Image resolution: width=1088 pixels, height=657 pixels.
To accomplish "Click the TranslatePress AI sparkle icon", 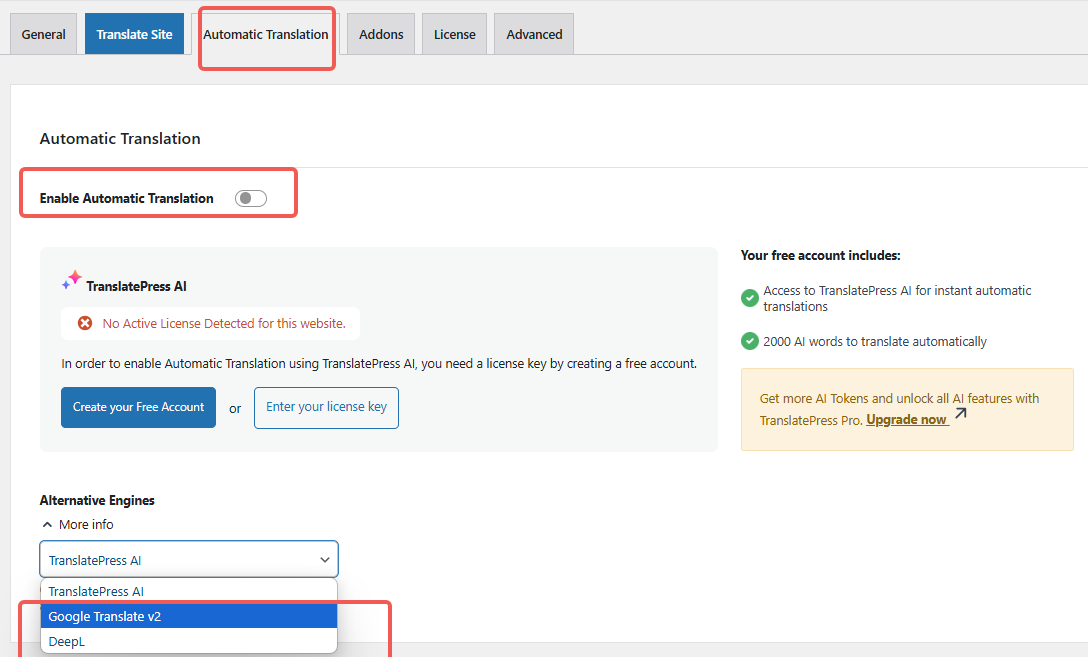I will point(72,281).
